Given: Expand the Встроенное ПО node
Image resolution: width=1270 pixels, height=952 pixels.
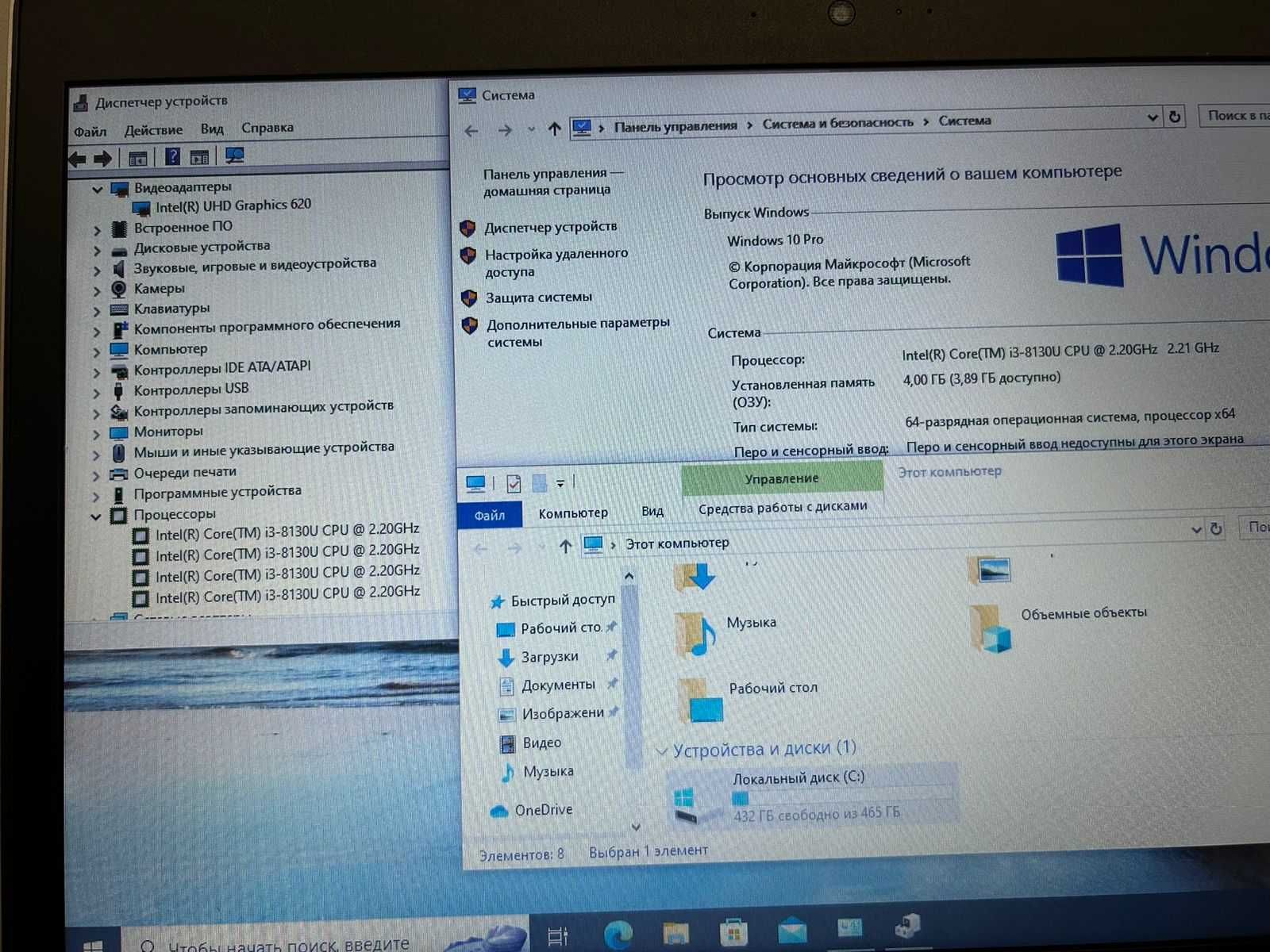Looking at the screenshot, I should 97,230.
